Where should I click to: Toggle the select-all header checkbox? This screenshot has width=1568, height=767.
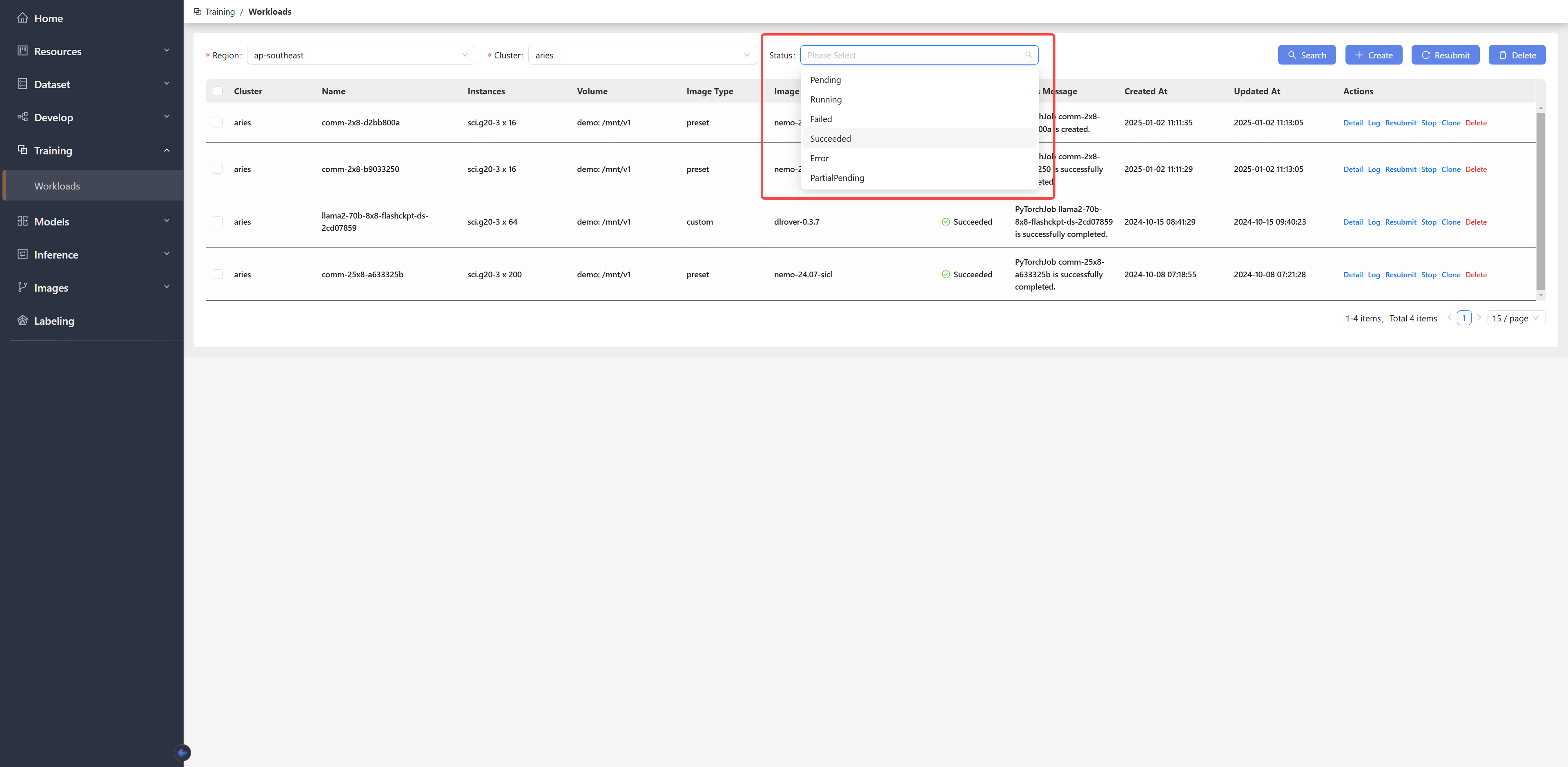coord(217,91)
